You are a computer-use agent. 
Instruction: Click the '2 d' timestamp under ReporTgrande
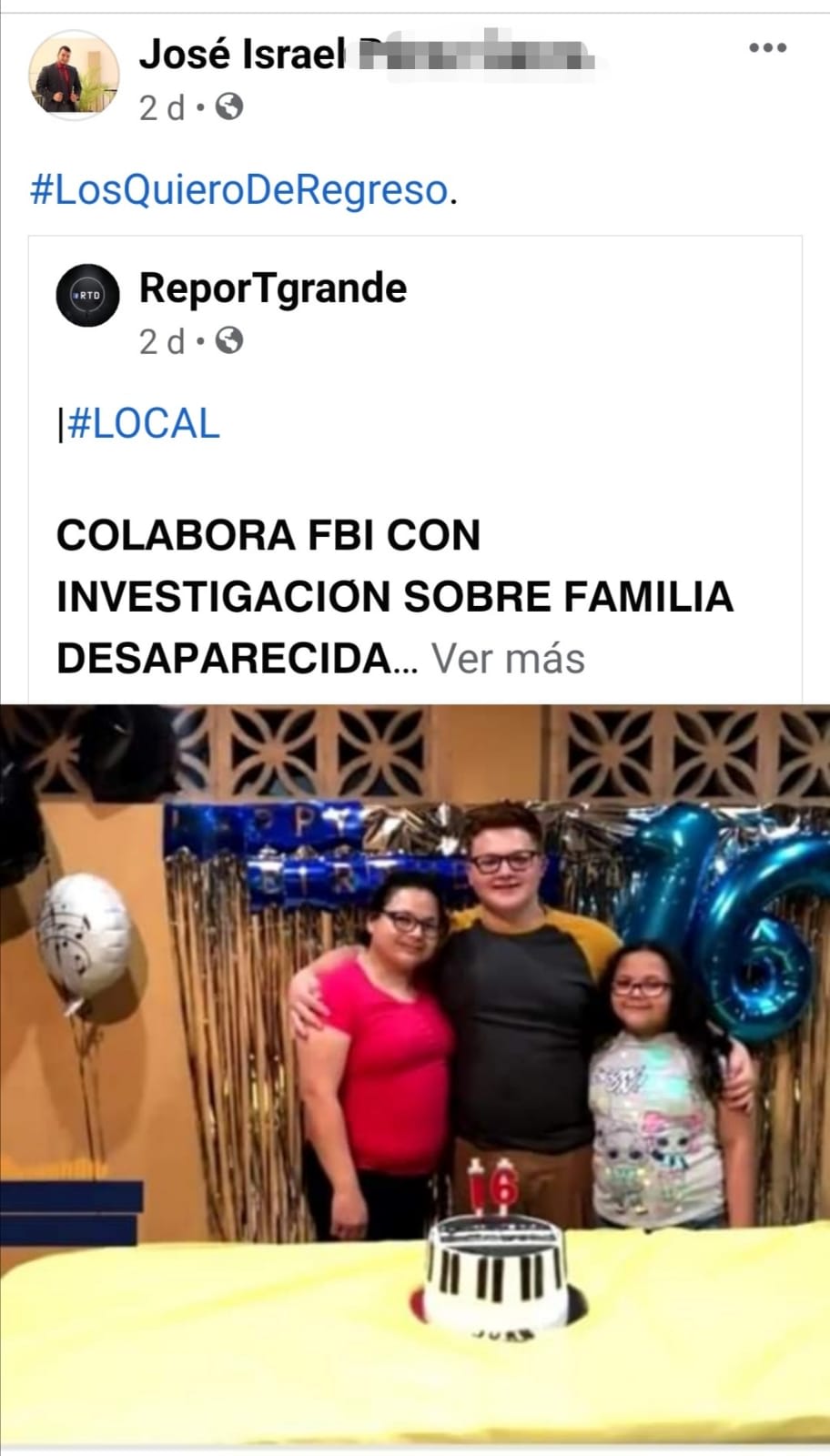pyautogui.click(x=162, y=341)
